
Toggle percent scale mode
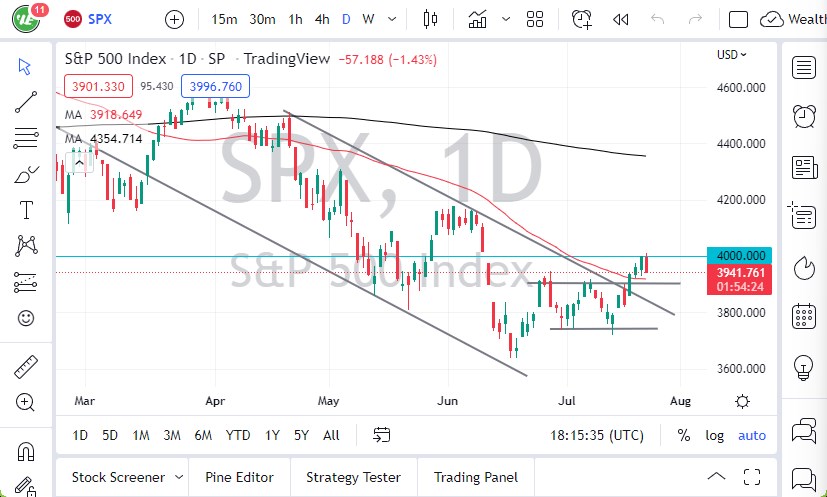pos(684,435)
